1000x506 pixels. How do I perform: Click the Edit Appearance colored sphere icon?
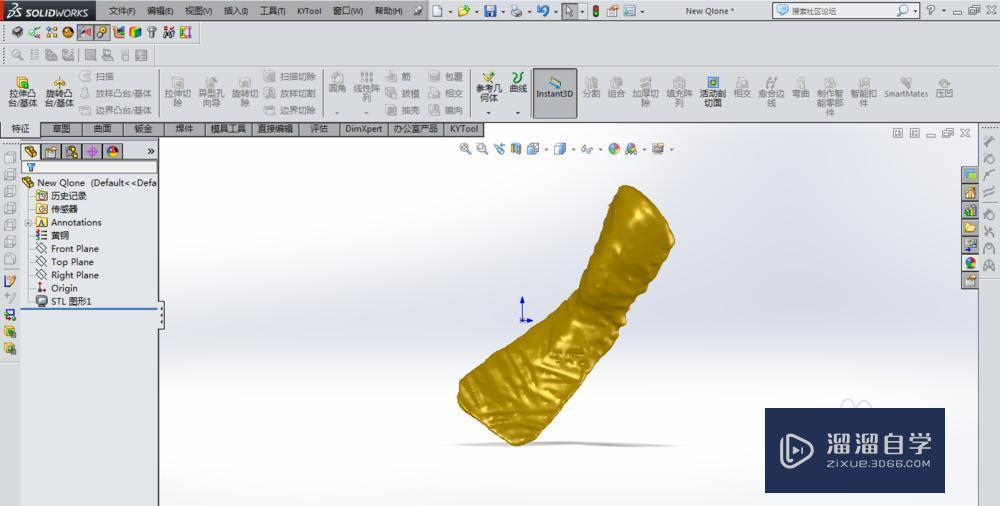coord(614,149)
